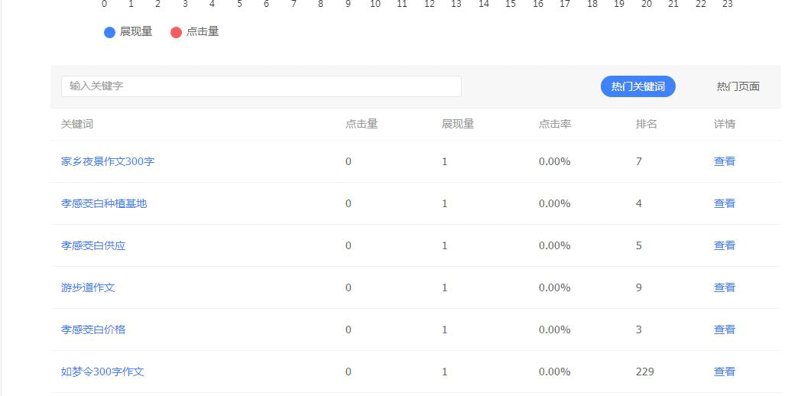Click the 点击量 column header
The width and height of the screenshot is (798, 396).
click(361, 124)
